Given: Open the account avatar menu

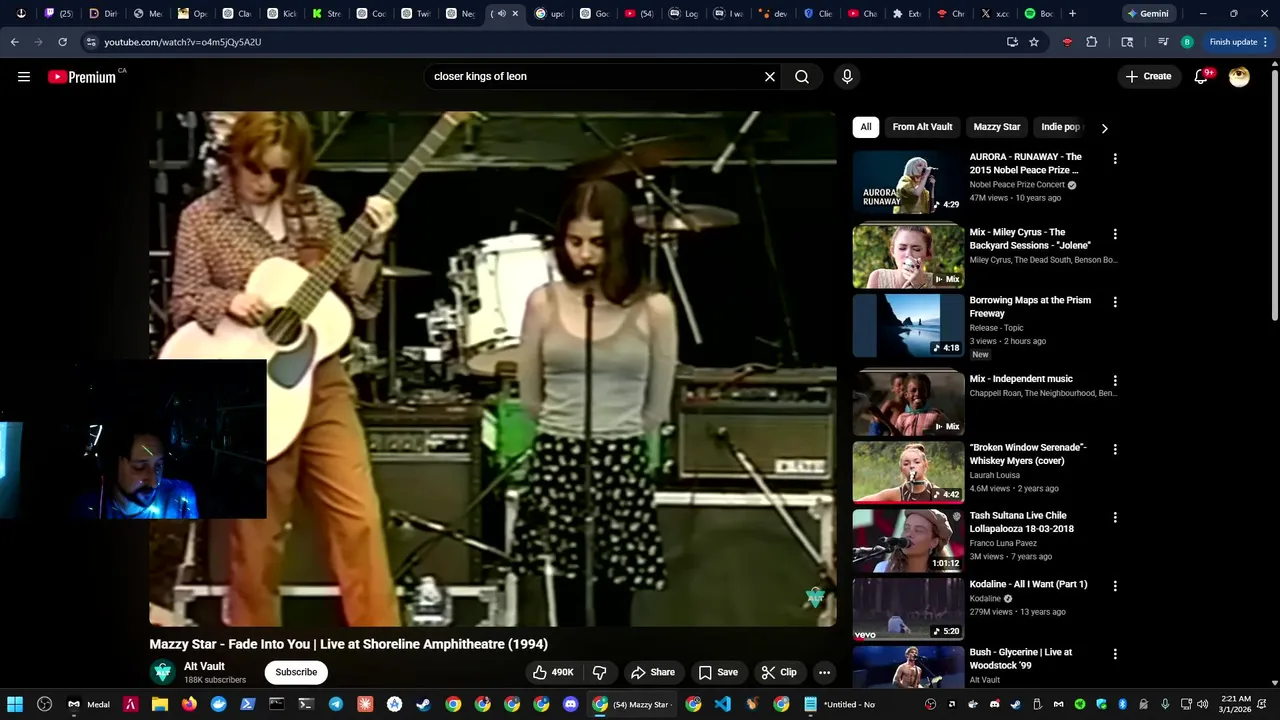Looking at the screenshot, I should [x=1239, y=76].
